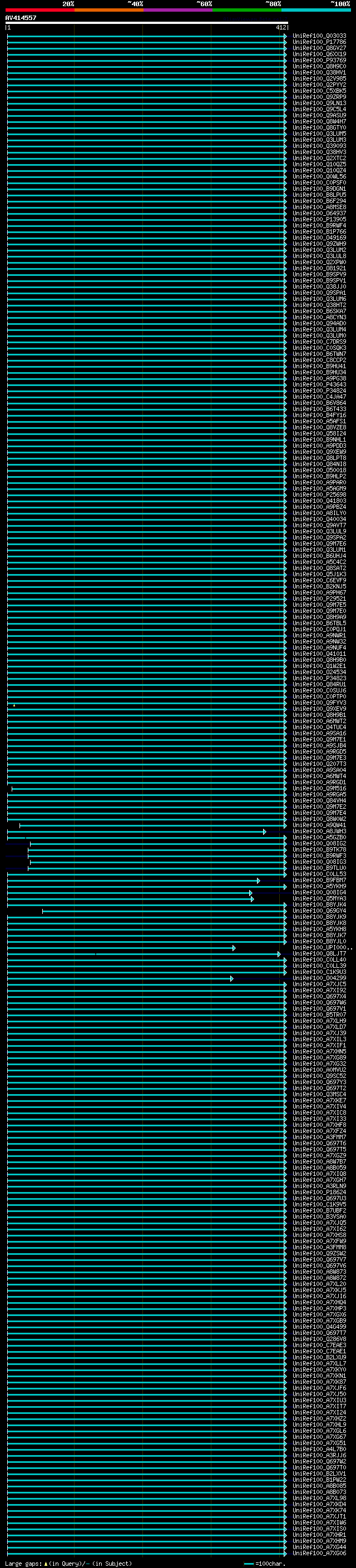Click the label UniRef100_P13905

(319, 219)
